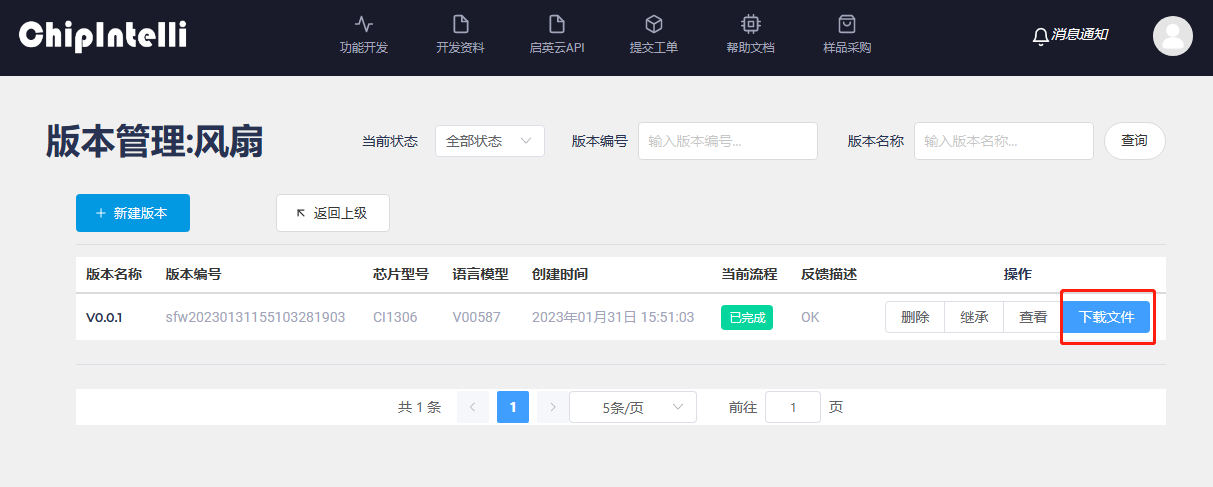Select page 1 in pagination
Image resolution: width=1213 pixels, height=487 pixels.
(x=513, y=407)
